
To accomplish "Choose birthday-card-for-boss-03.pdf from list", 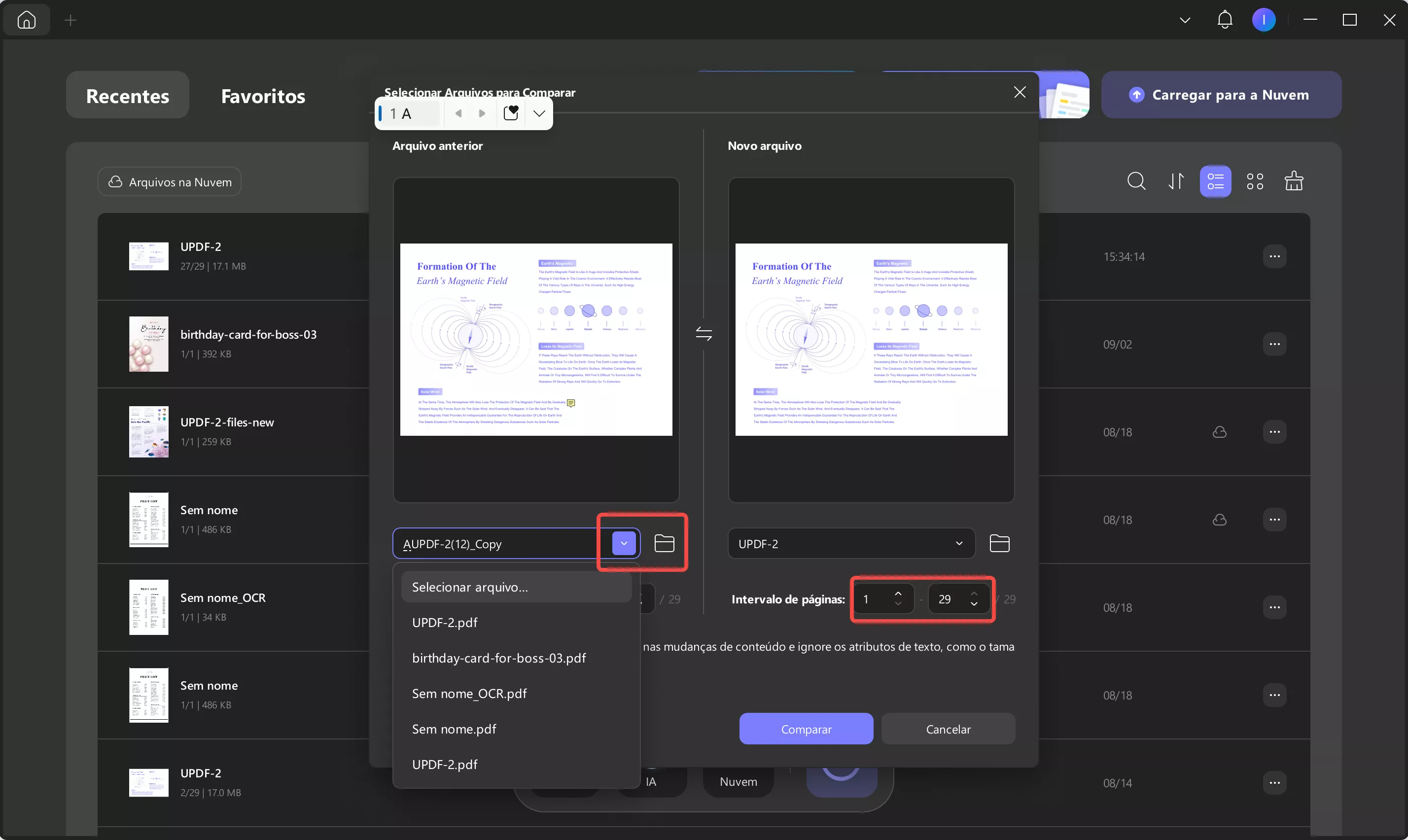I will click(498, 658).
